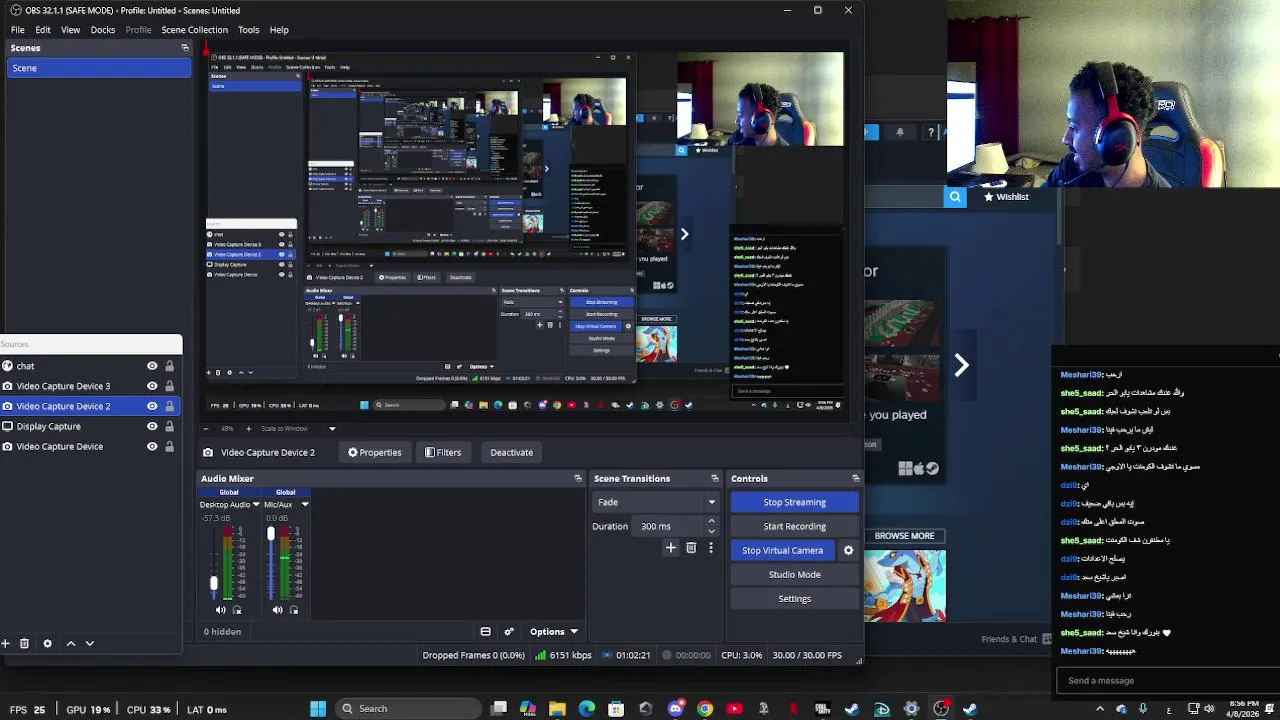This screenshot has height=720, width=1280.
Task: Adjust Mic/Aux volume slider
Action: [270, 535]
